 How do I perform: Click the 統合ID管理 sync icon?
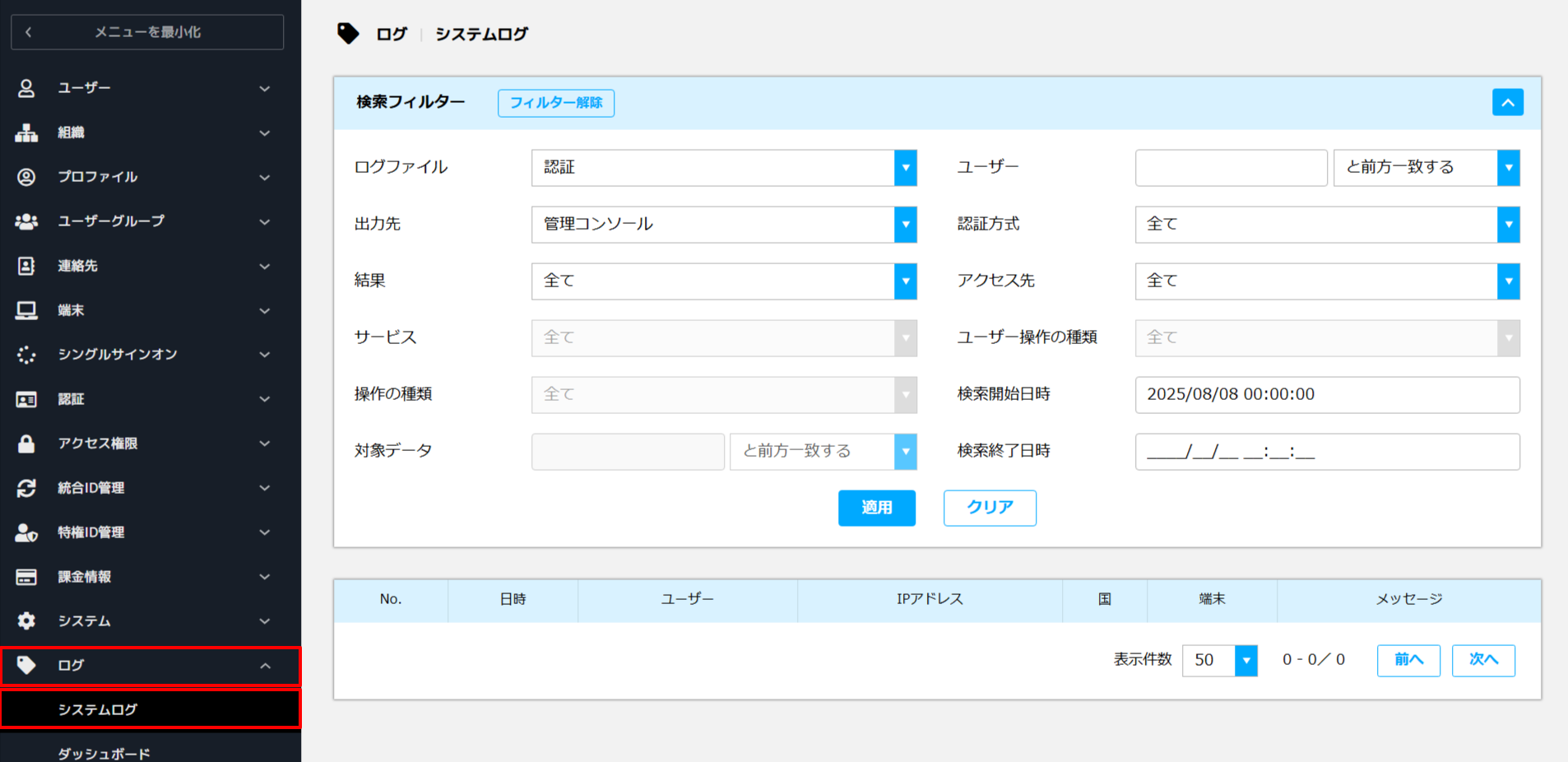(26, 488)
